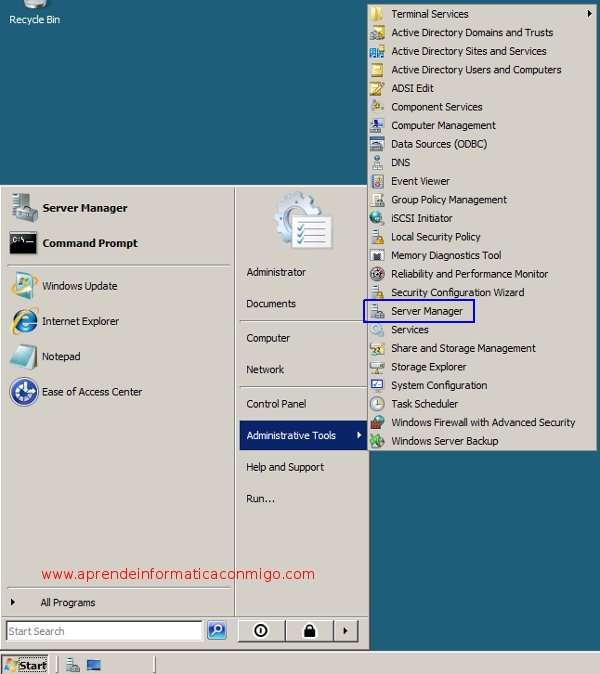Screen dimensions: 600x674
Task: Click the Start Search magnifier button
Action: click(217, 631)
